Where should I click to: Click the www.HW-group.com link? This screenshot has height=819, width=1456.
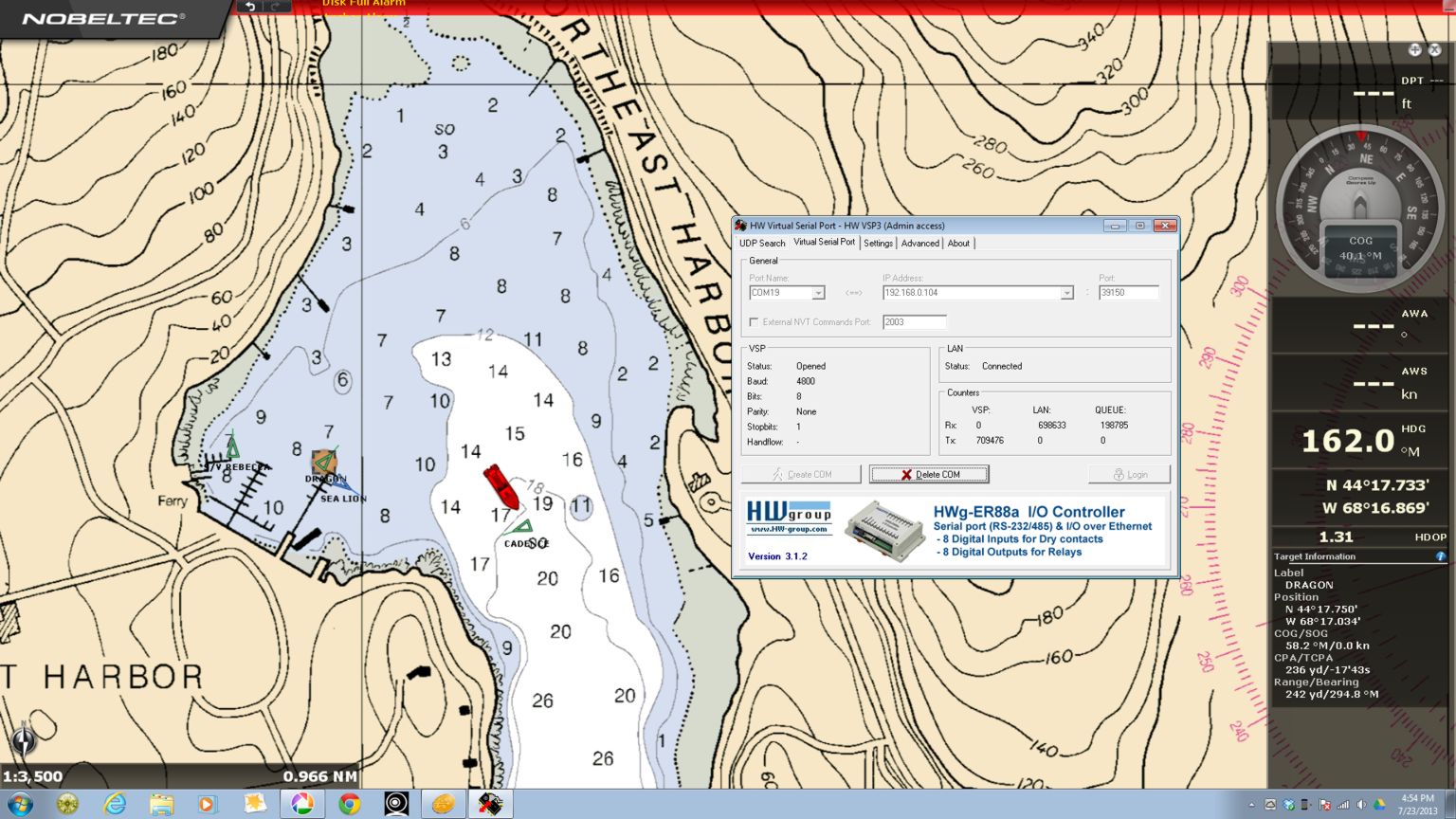tap(789, 529)
